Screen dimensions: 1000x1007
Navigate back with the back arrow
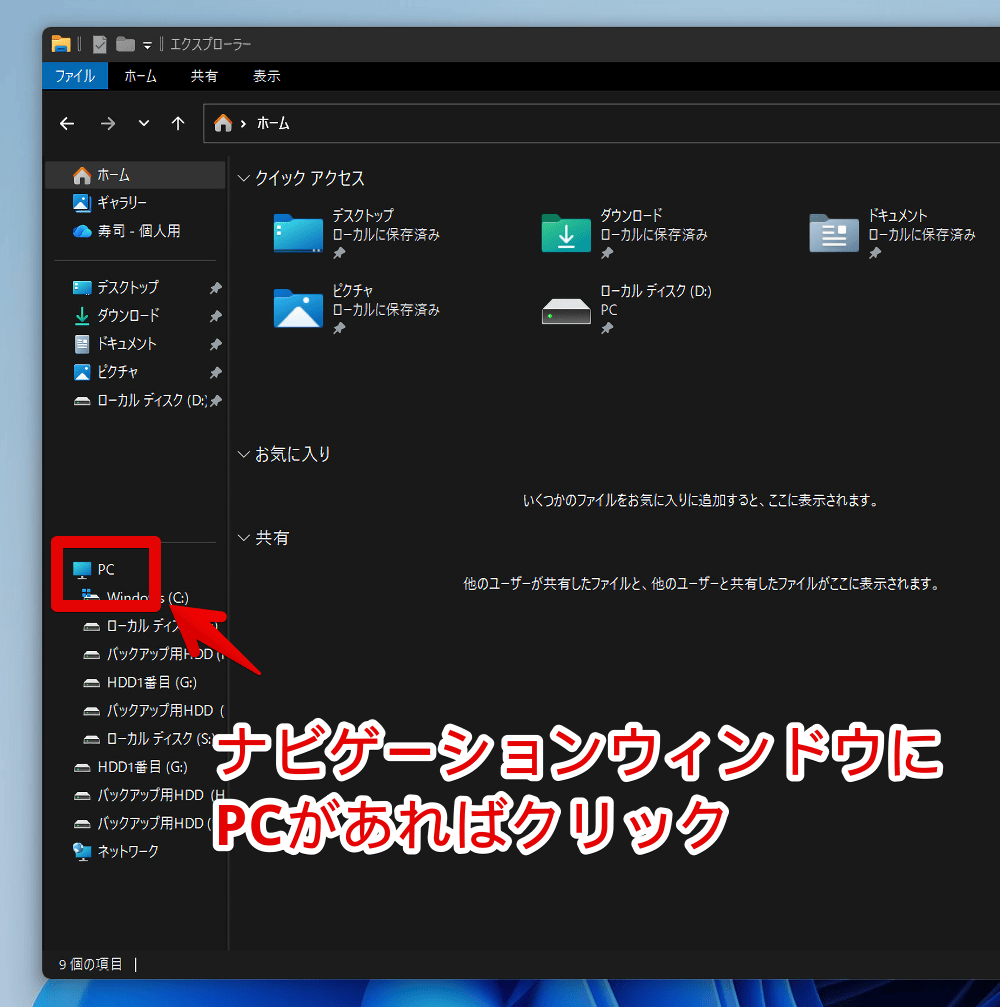point(66,123)
